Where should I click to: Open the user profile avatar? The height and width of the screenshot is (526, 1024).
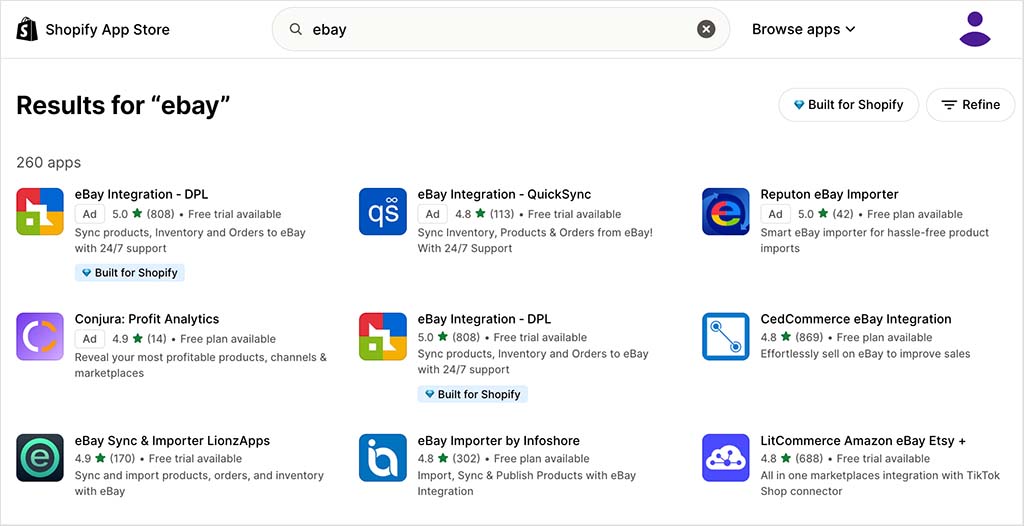[x=975, y=29]
